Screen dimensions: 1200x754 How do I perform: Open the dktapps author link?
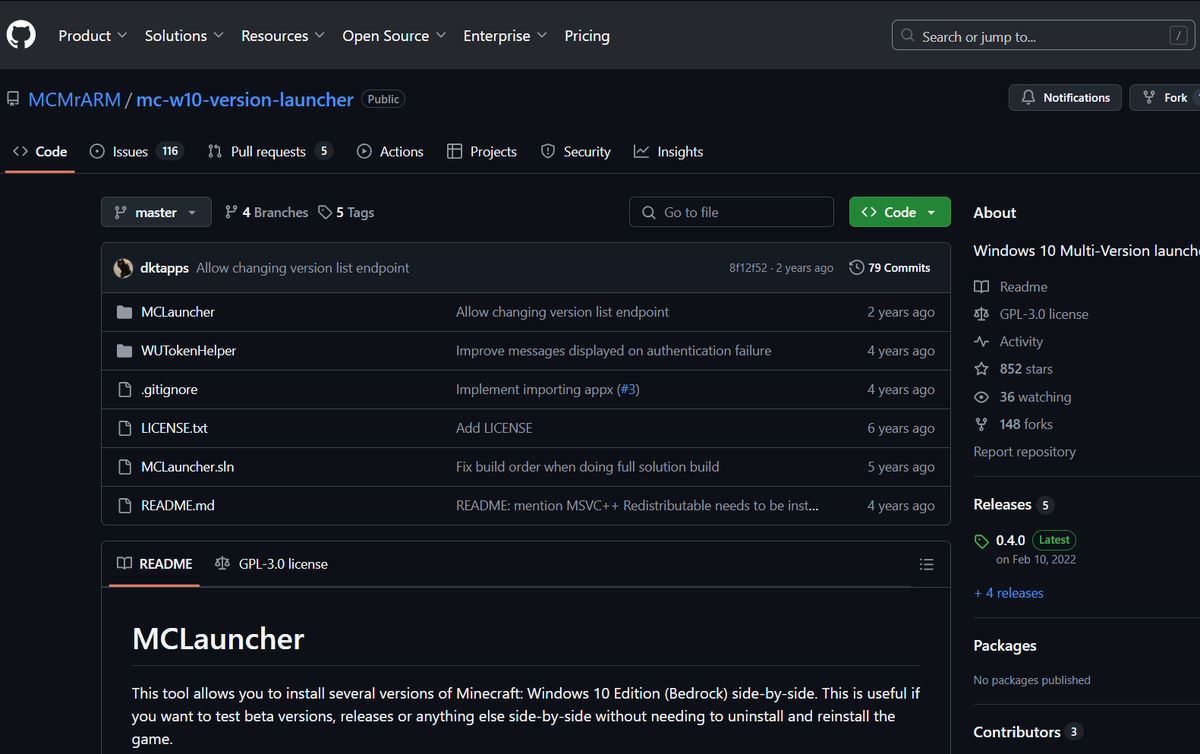pos(165,268)
